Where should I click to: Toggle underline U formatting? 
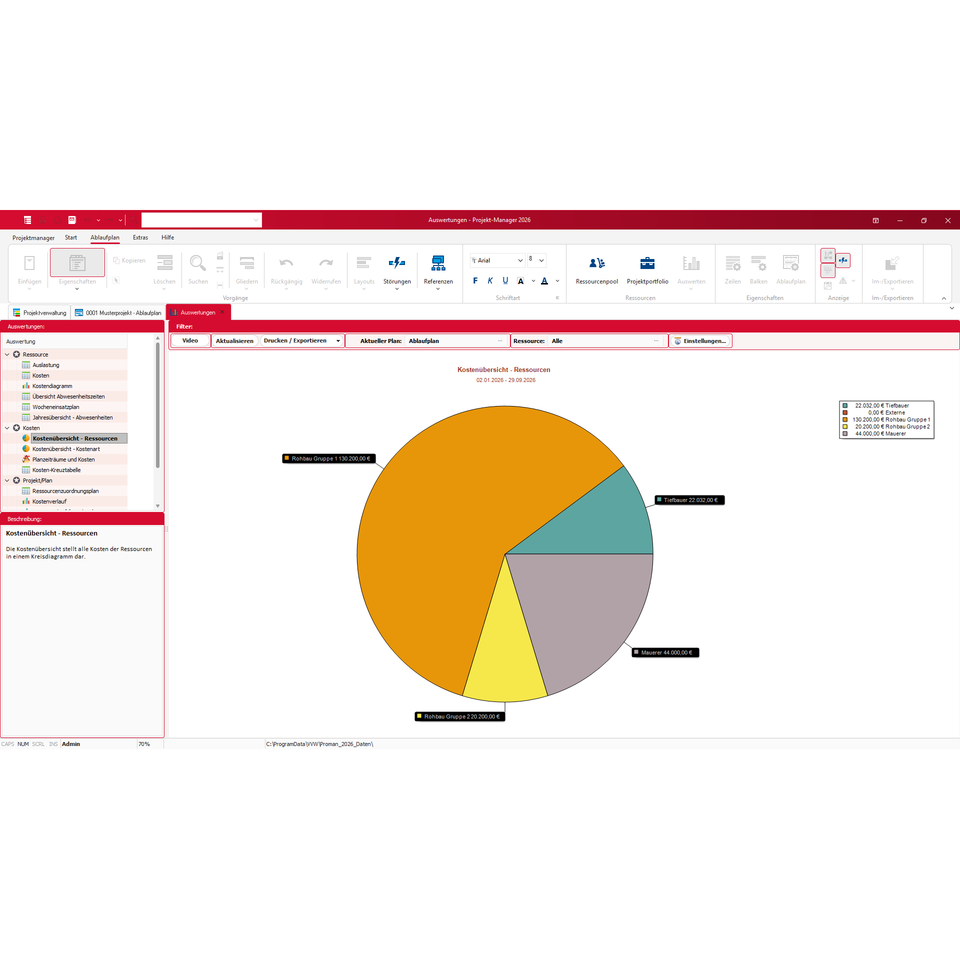[505, 280]
